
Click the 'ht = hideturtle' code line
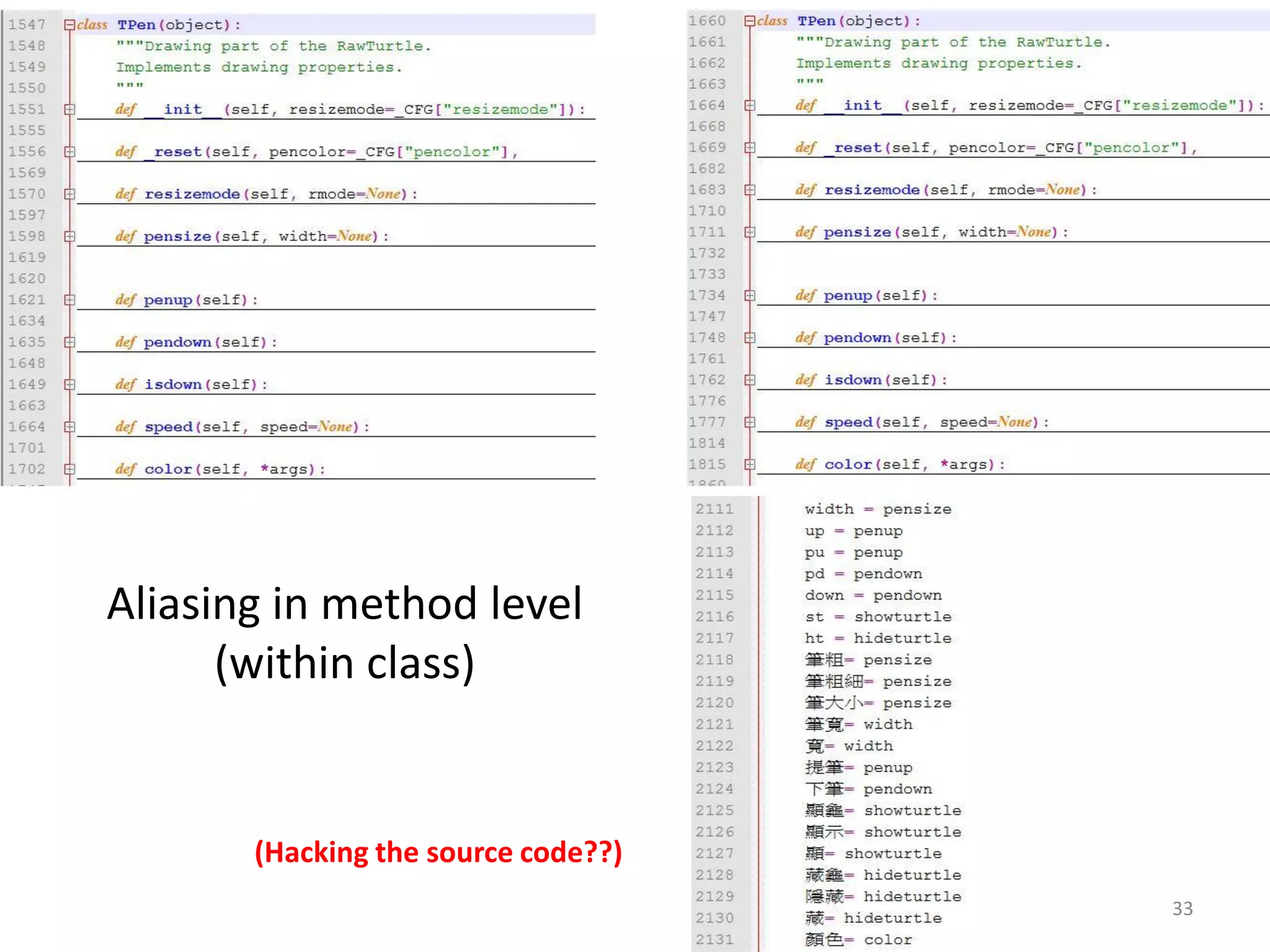tap(878, 638)
